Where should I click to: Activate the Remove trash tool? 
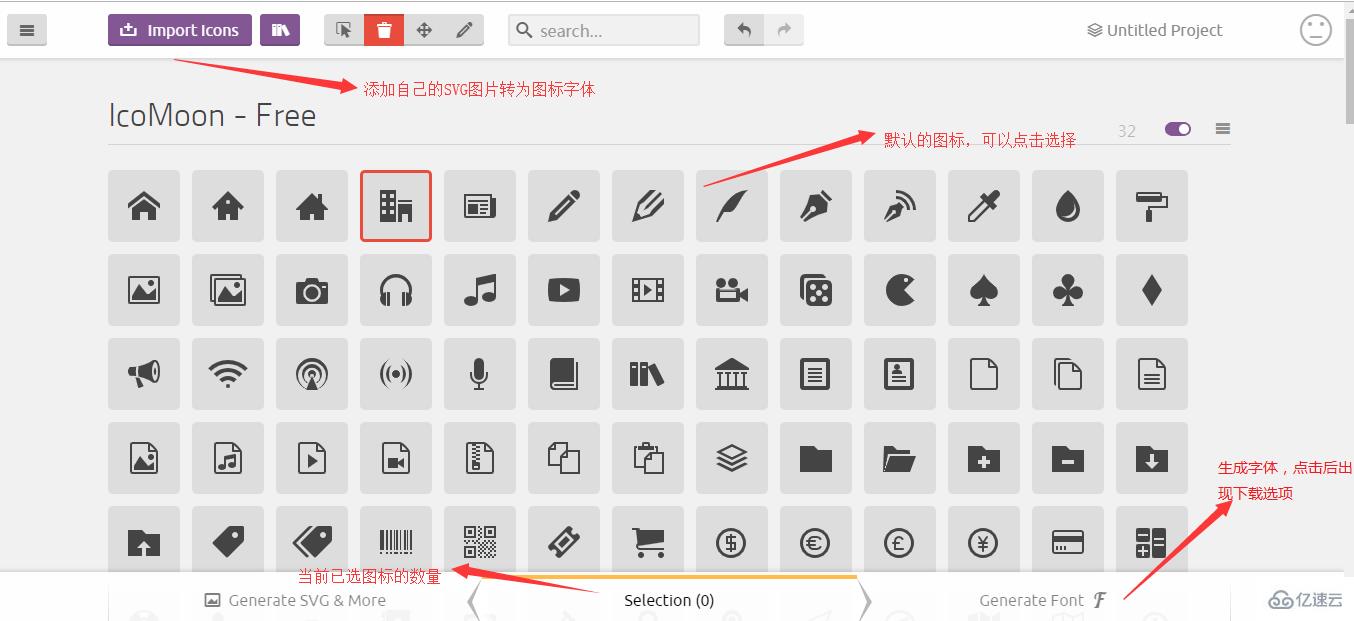pyautogui.click(x=384, y=30)
